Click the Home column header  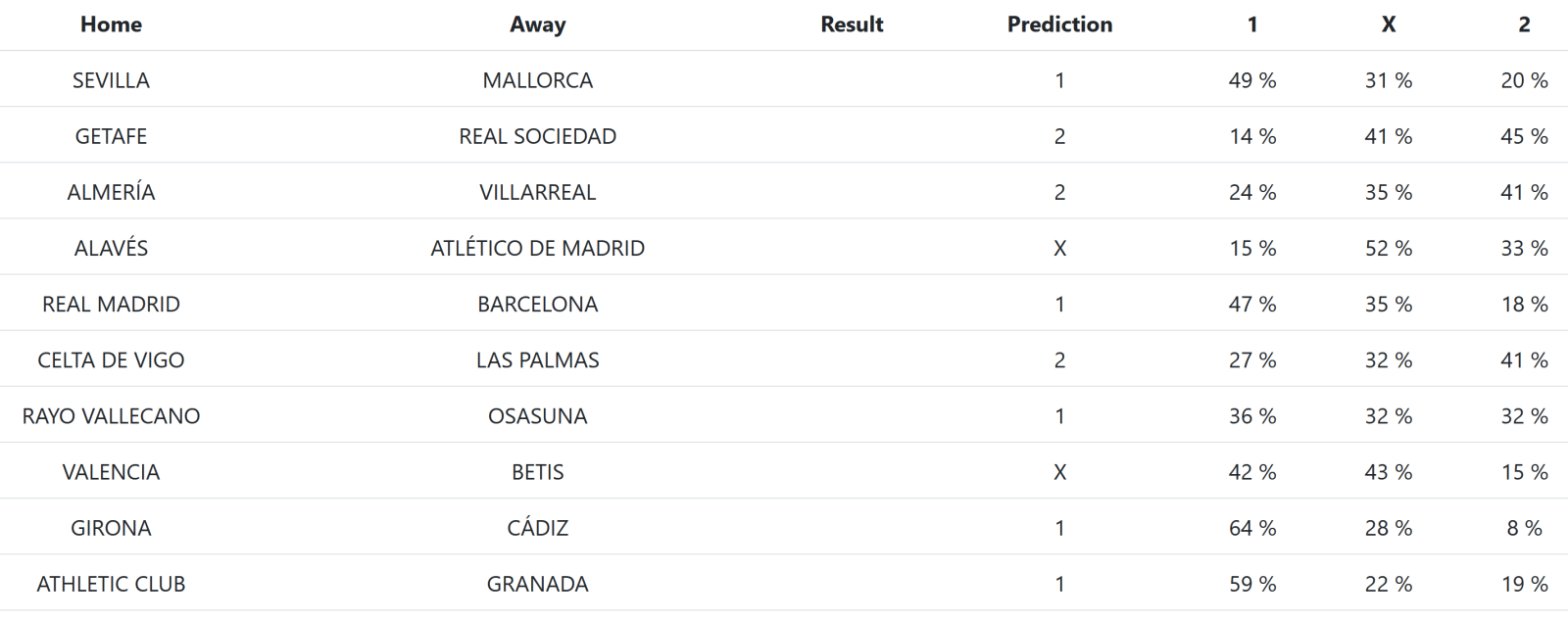(111, 24)
